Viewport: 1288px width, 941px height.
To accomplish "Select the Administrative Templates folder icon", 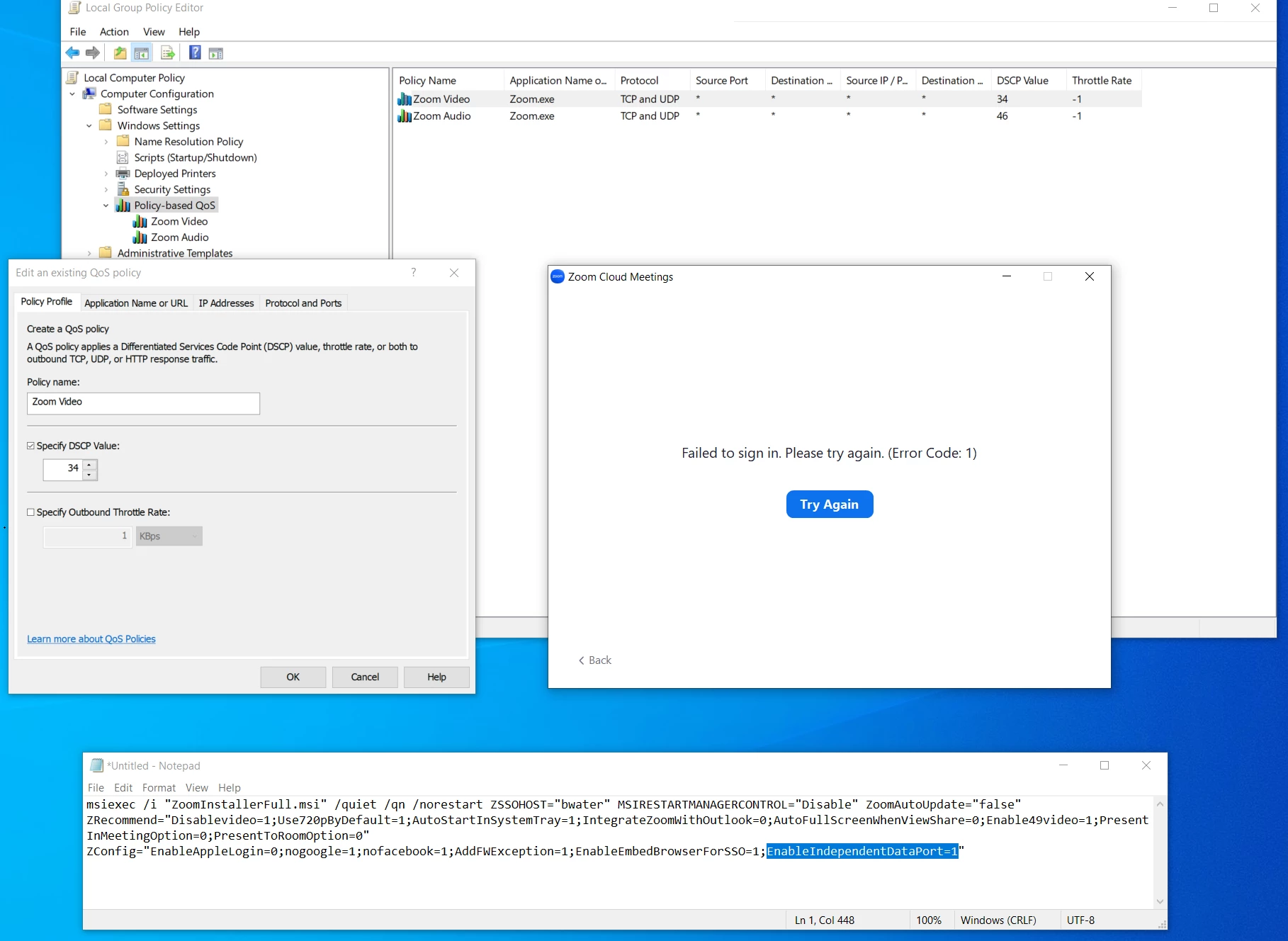I will click(106, 253).
